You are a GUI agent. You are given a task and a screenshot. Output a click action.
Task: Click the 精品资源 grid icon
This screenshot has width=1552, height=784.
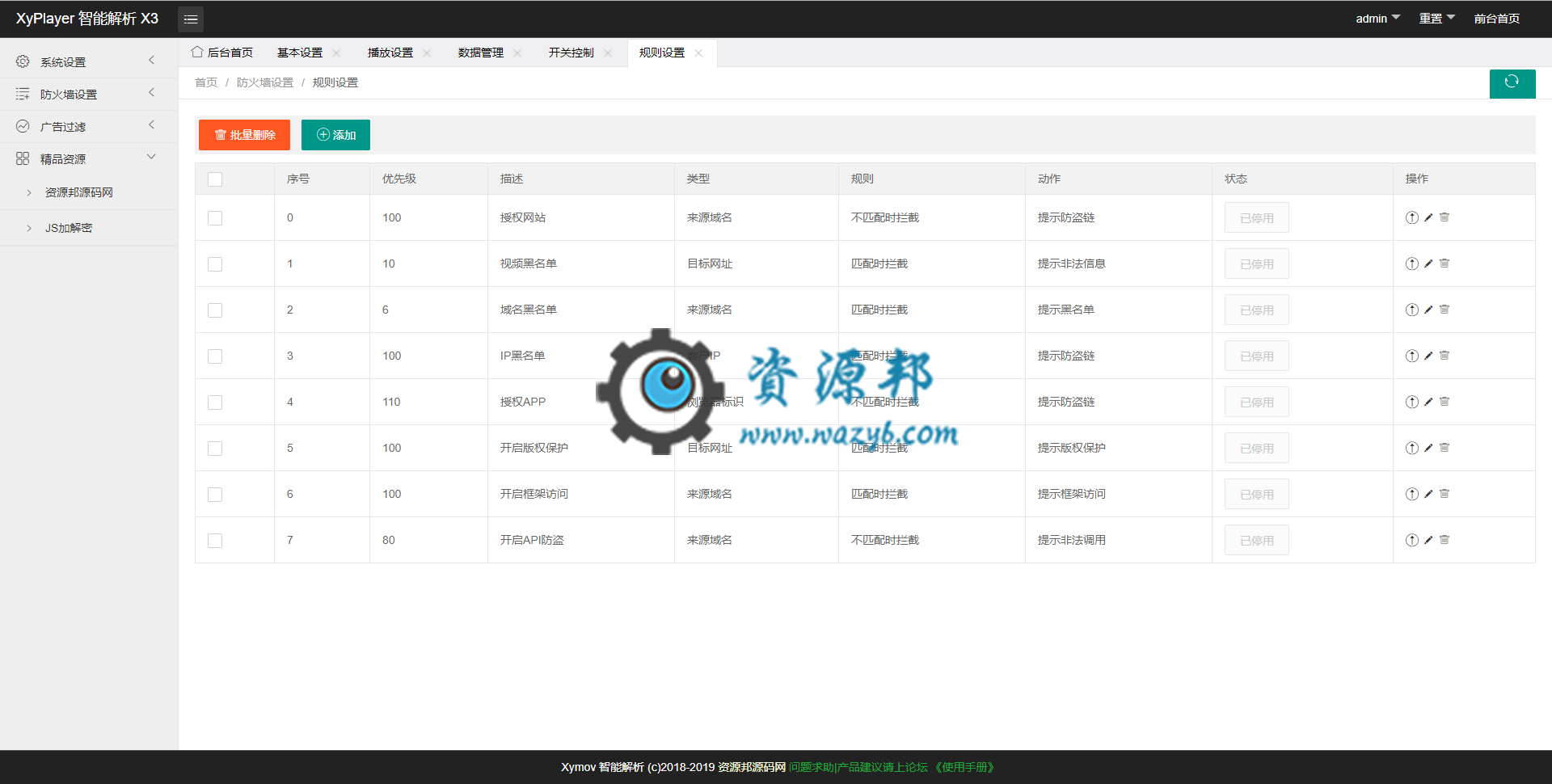[23, 158]
